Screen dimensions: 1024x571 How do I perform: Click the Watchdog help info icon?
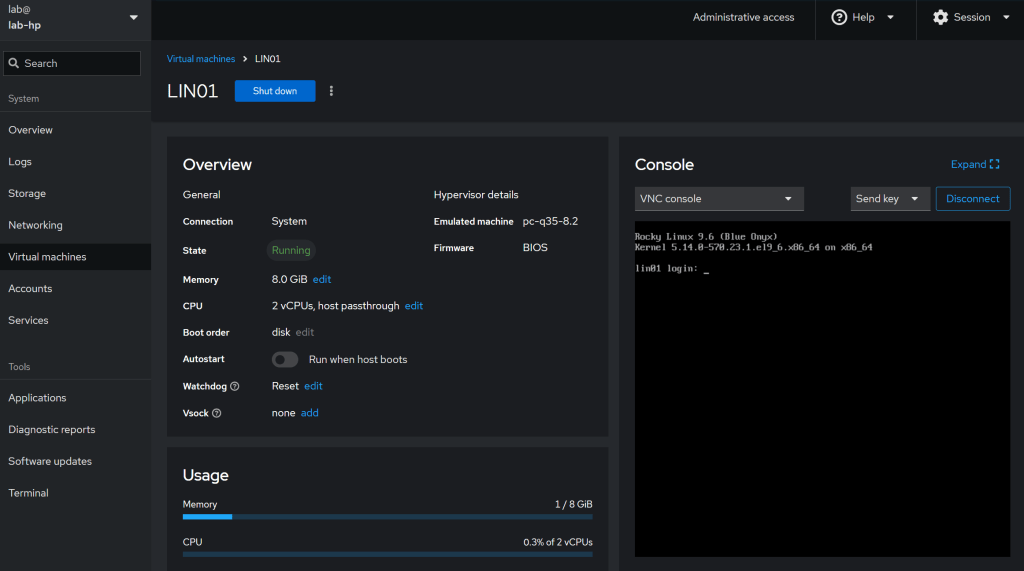235,386
